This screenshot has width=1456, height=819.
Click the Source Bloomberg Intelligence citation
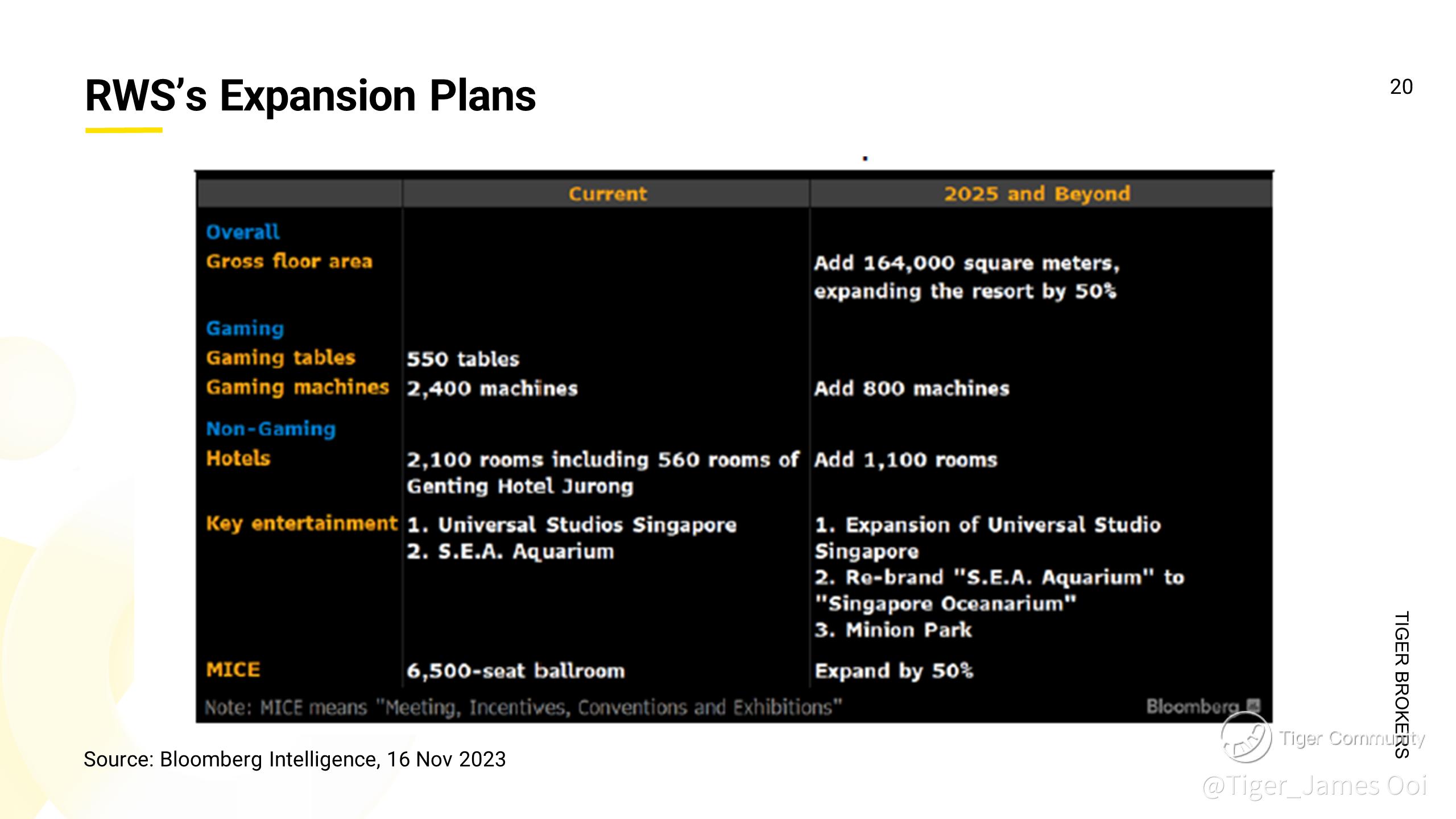coord(295,759)
